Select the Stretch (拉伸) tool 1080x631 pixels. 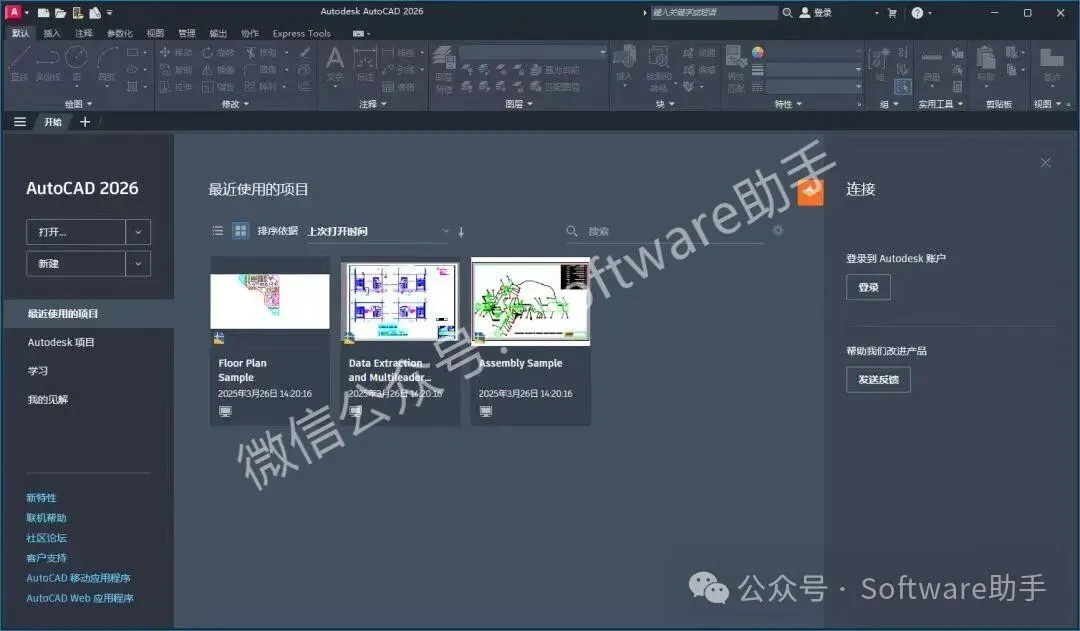(x=176, y=87)
